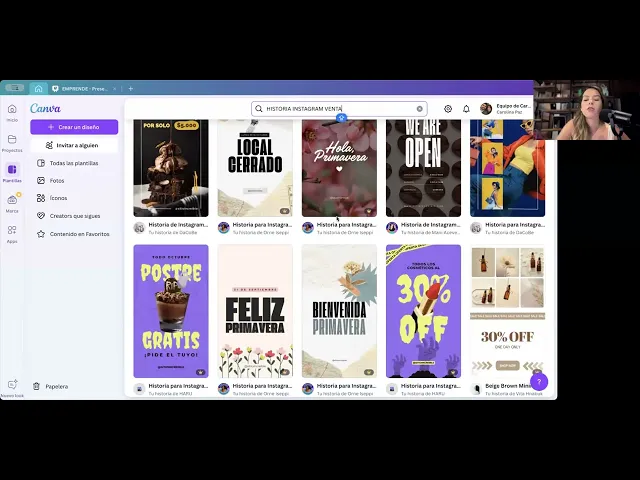Click the Nuevo look icon
The width and height of the screenshot is (640, 480).
click(x=12, y=384)
